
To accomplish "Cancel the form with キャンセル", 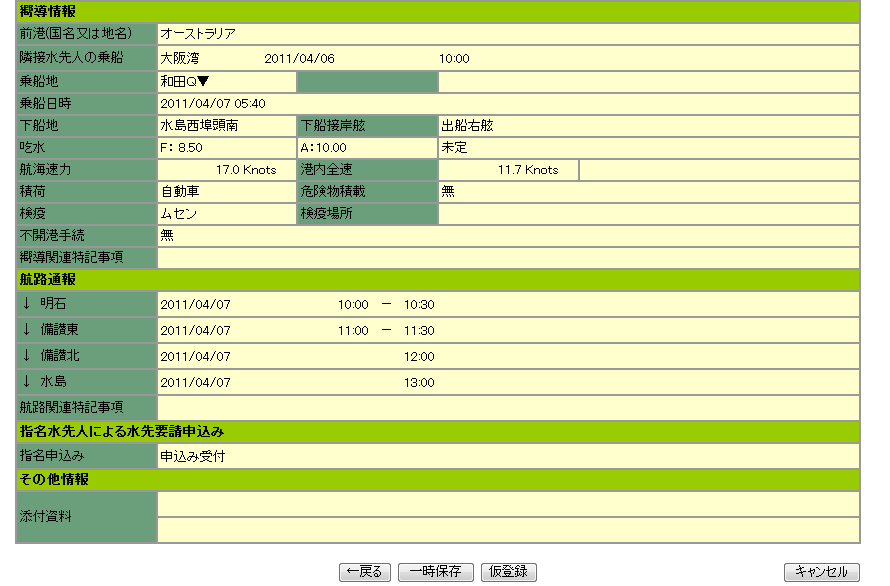I will (821, 572).
